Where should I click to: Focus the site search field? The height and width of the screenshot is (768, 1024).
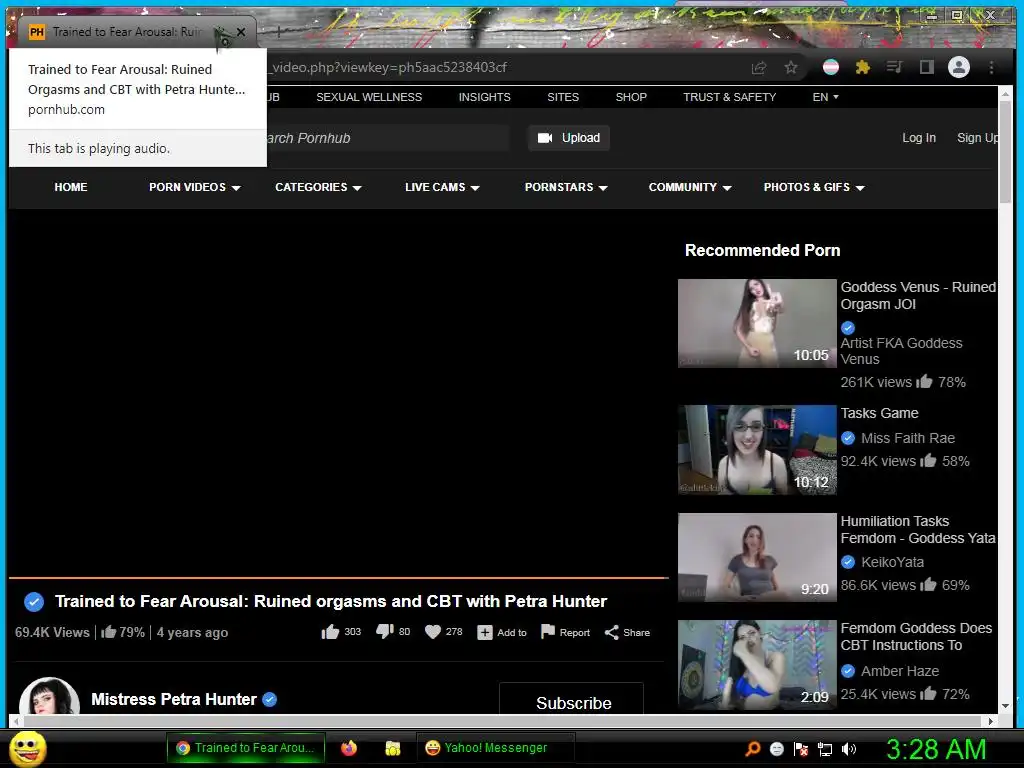387,138
